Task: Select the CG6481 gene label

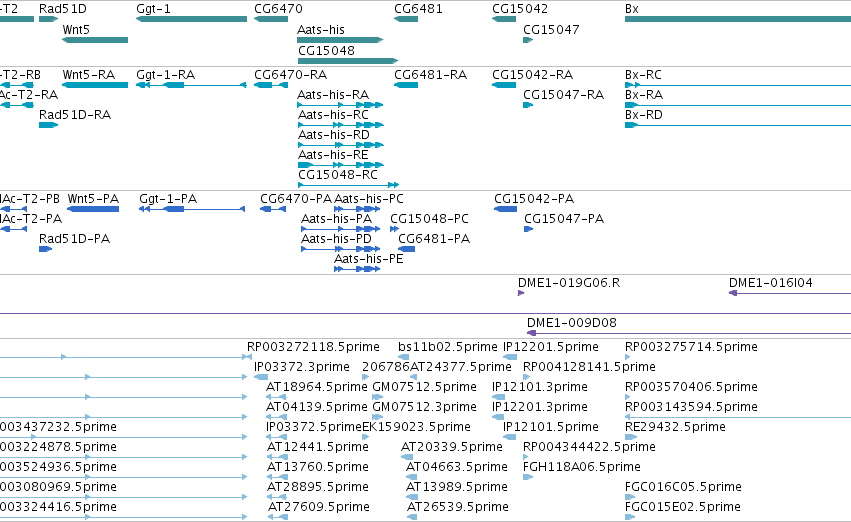Action: click(x=418, y=9)
